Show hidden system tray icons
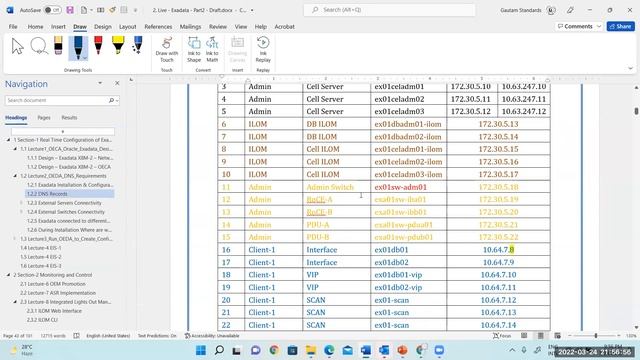Viewport: 640px width, 360px height. 512,350
